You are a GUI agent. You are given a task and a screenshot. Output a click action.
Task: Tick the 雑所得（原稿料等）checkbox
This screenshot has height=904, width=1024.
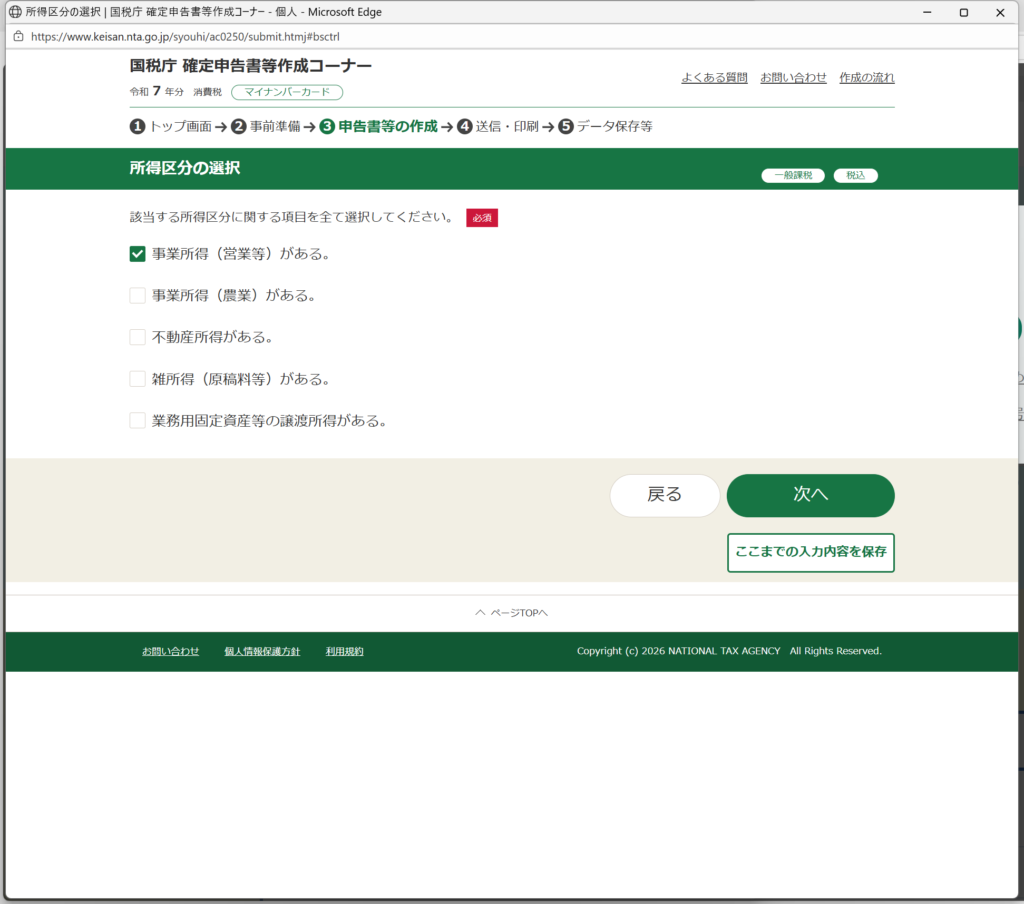[x=138, y=379]
